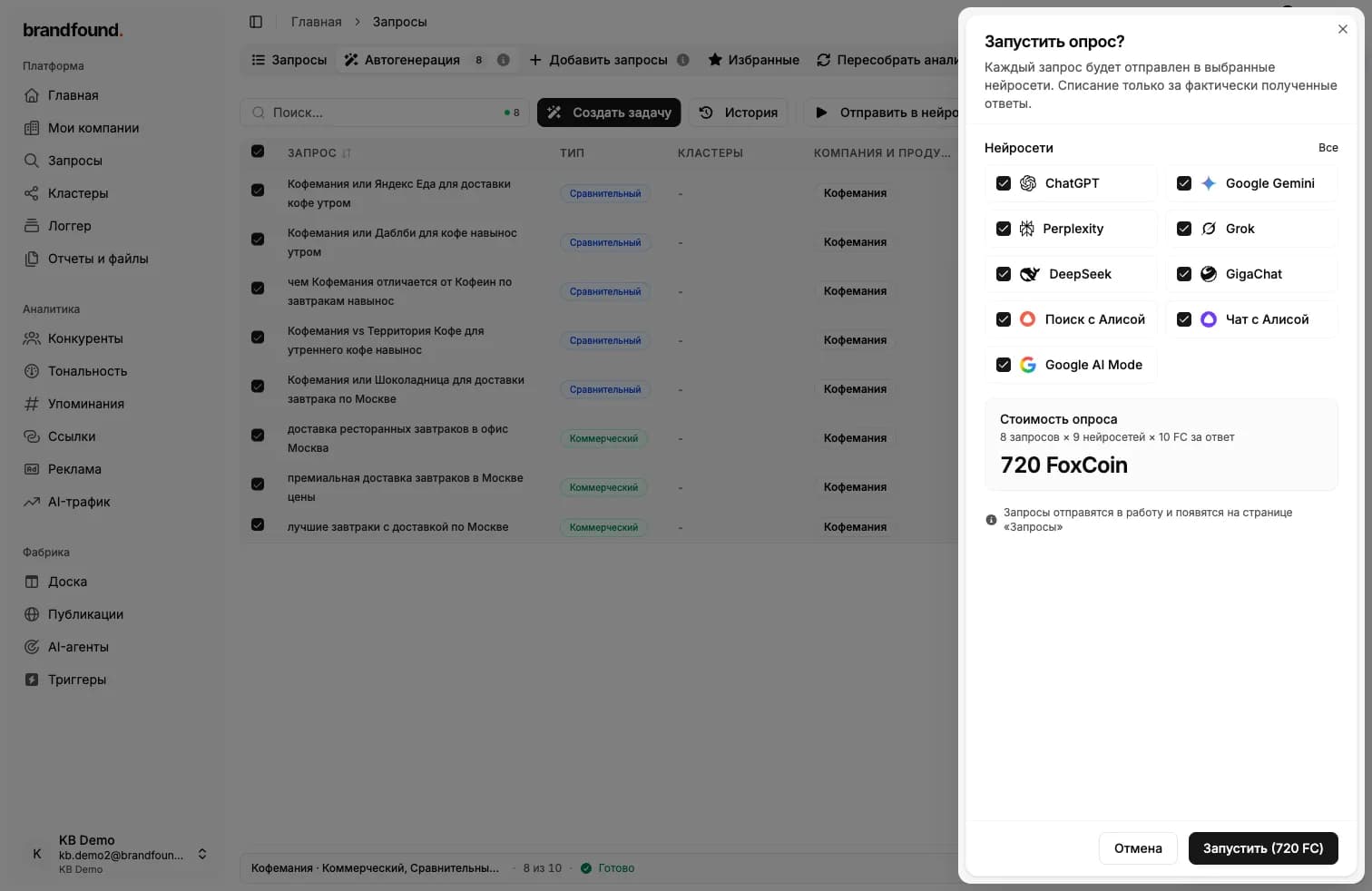Click the Упоминания hash icon

pos(32,404)
